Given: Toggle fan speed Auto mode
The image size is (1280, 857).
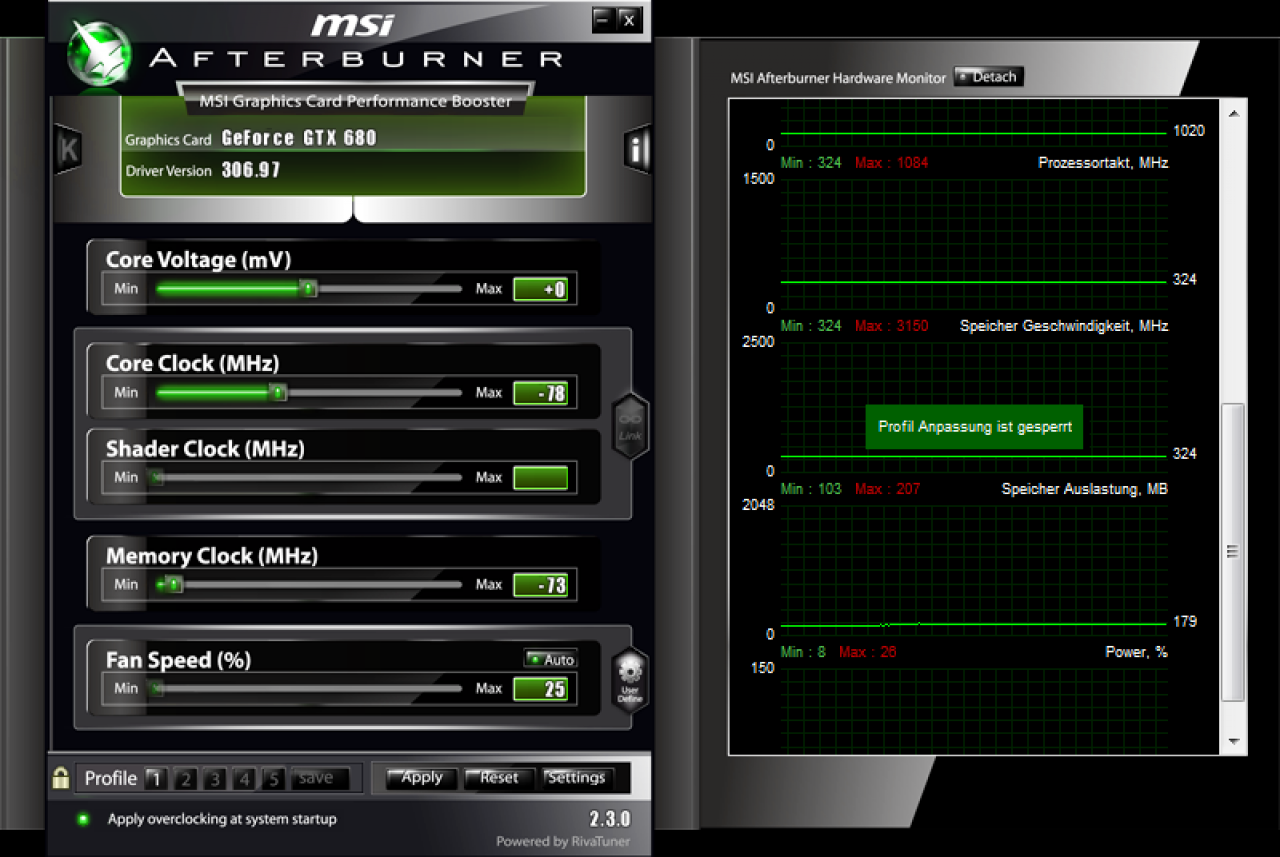Looking at the screenshot, I should point(551,659).
